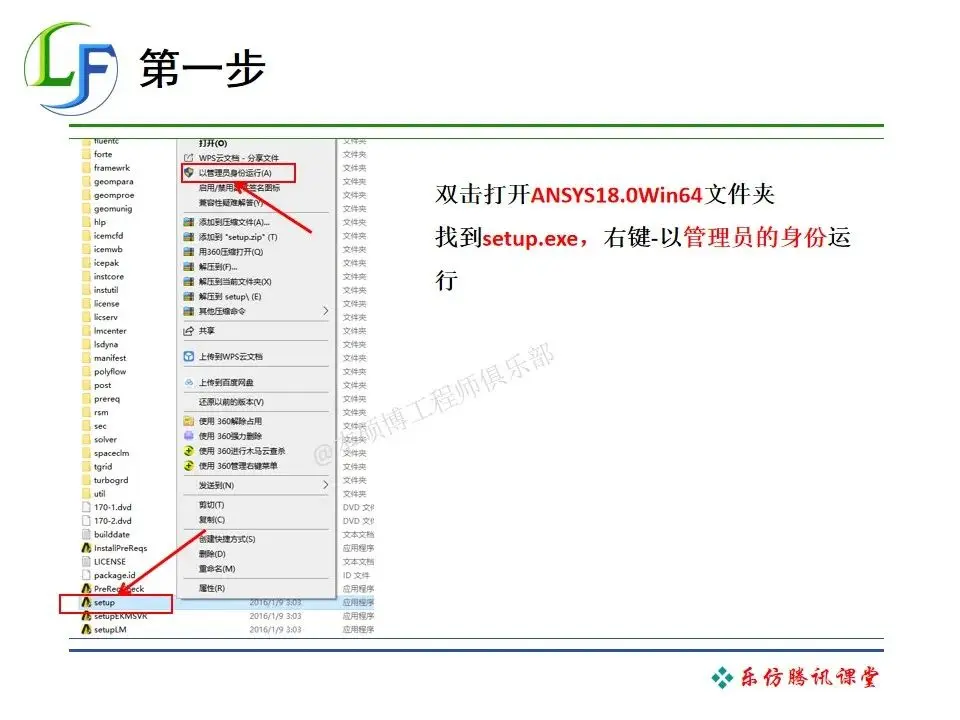The image size is (960, 720).
Task: Click the ANSYS icon beside InstallPreReqs
Action: pyautogui.click(x=86, y=548)
